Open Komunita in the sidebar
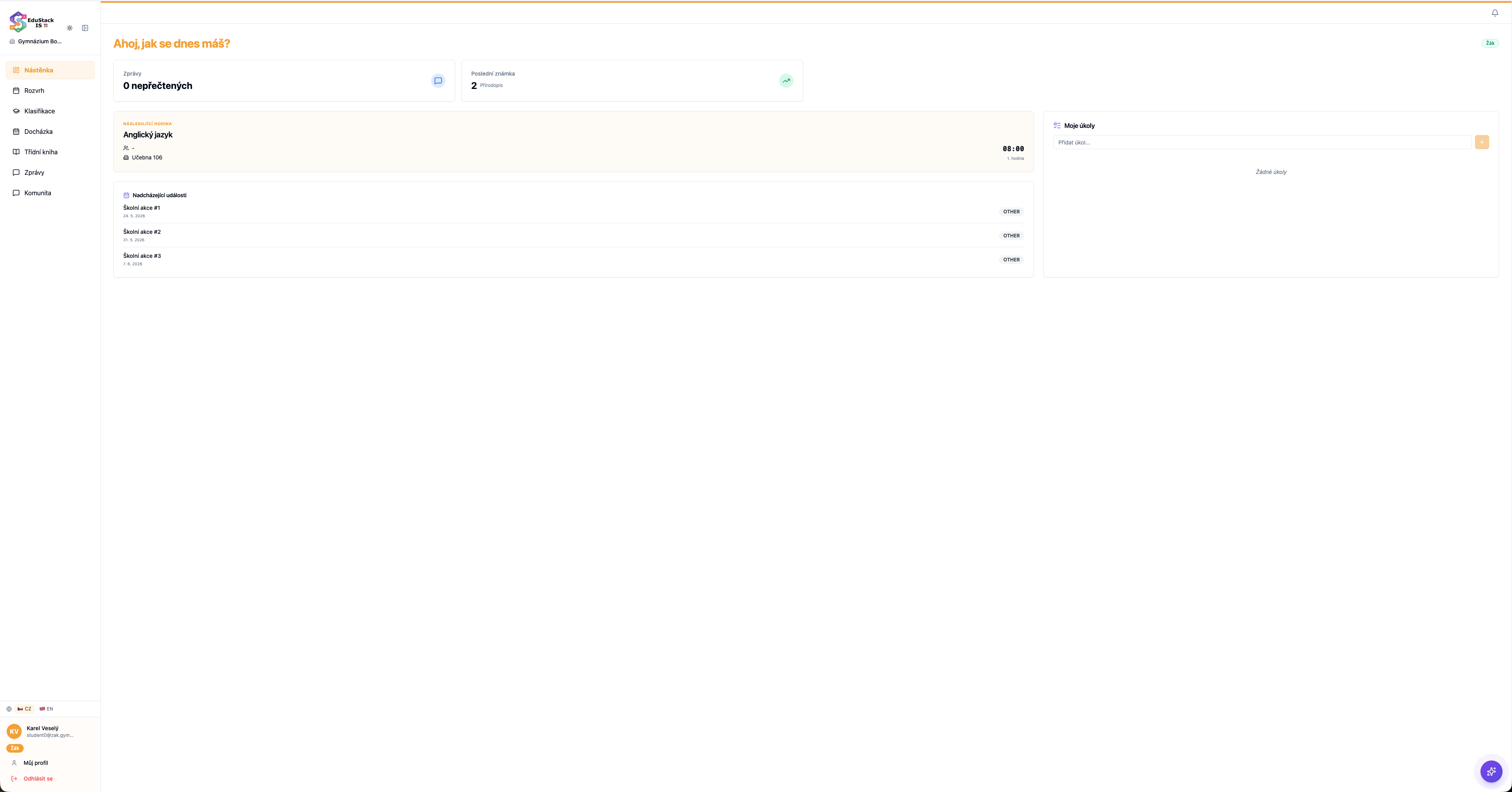The width and height of the screenshot is (1512, 792). 50,193
